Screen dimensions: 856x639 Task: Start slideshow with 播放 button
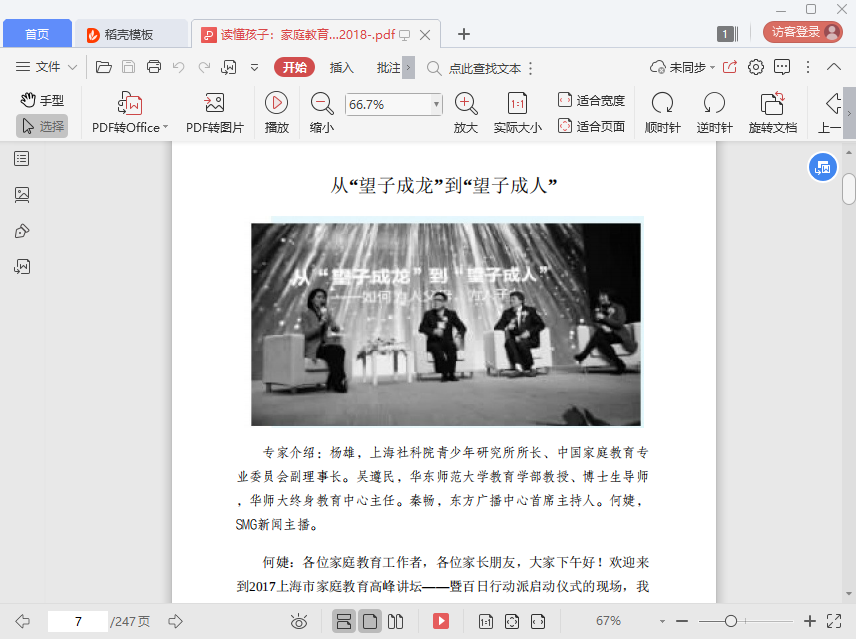pos(277,113)
